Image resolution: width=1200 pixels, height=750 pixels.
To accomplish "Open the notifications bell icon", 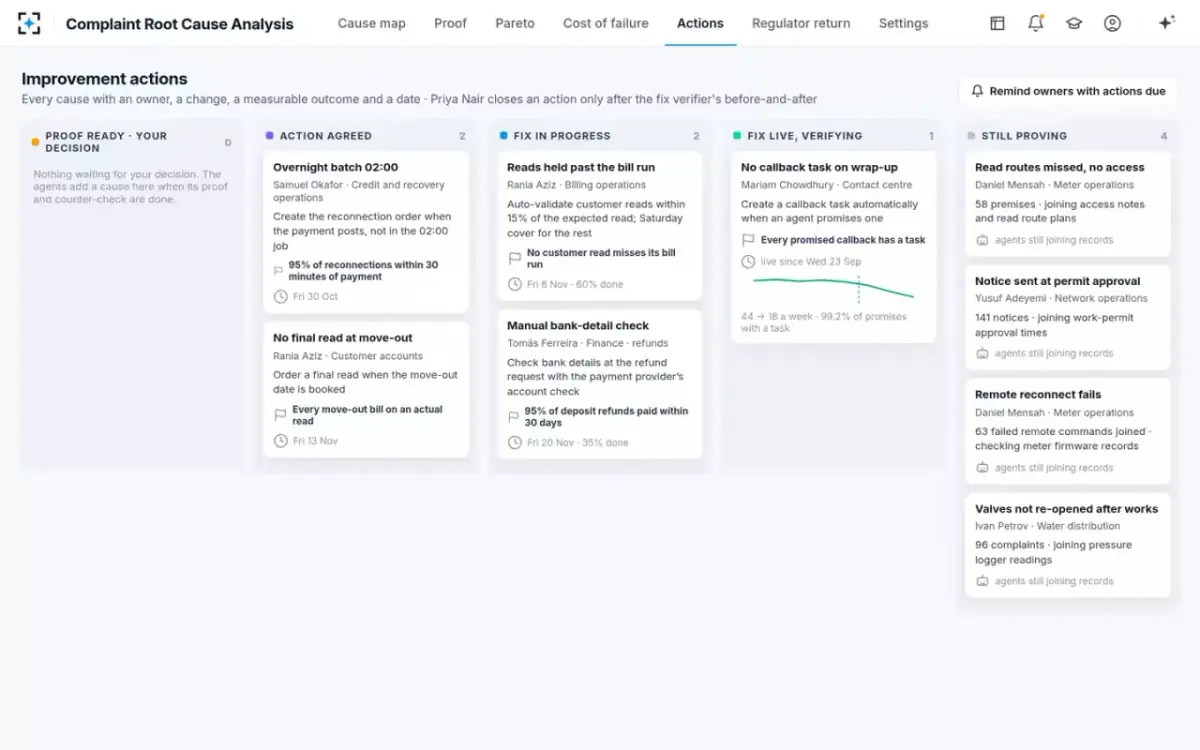I will 1036,23.
